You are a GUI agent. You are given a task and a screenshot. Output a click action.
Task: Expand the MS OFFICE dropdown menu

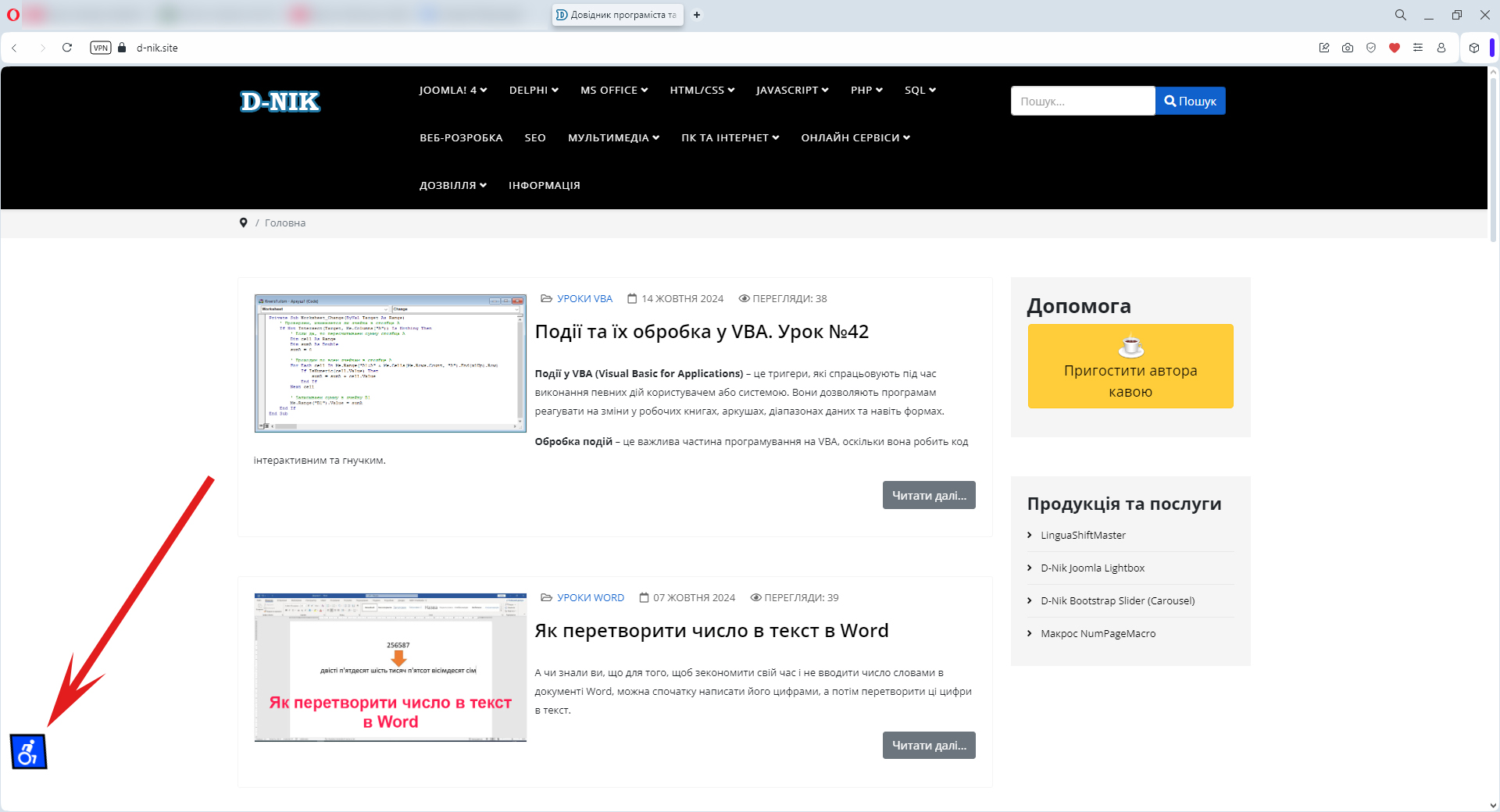coord(614,90)
